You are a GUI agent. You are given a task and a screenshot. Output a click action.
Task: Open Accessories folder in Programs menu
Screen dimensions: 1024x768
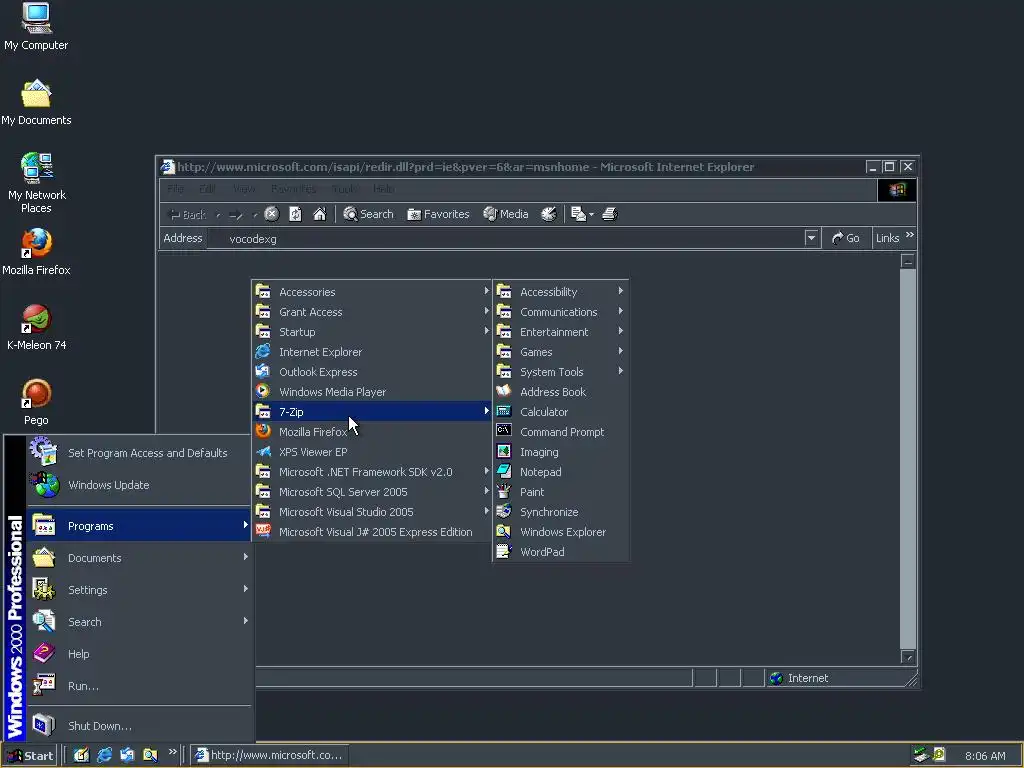point(372,292)
